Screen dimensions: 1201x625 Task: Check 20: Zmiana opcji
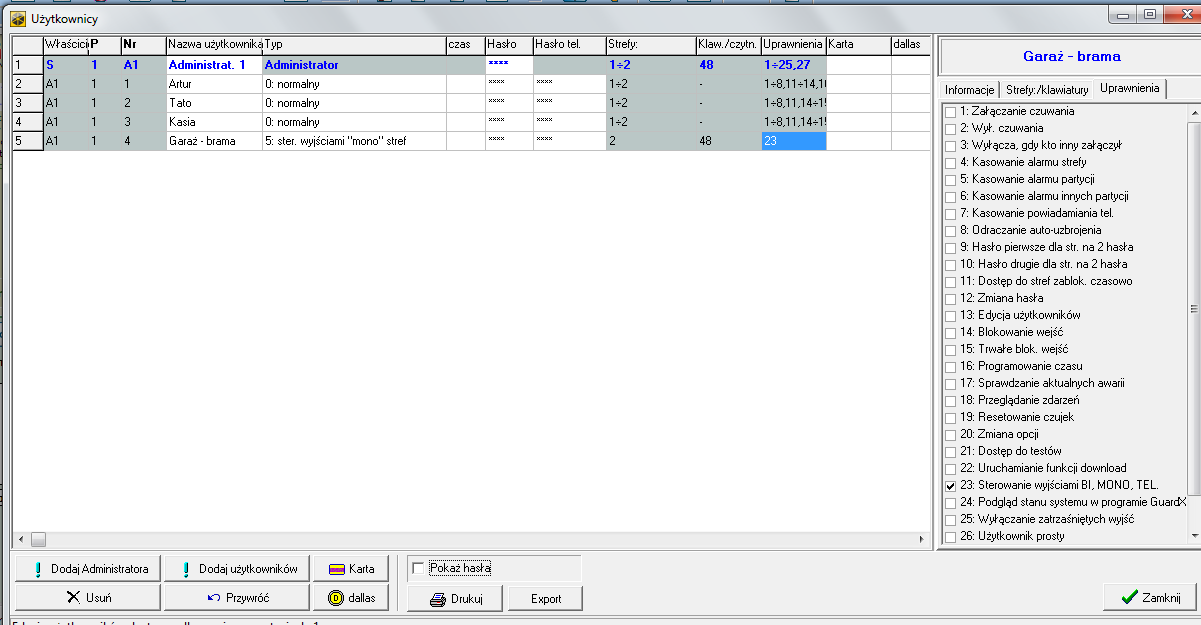tap(950, 434)
